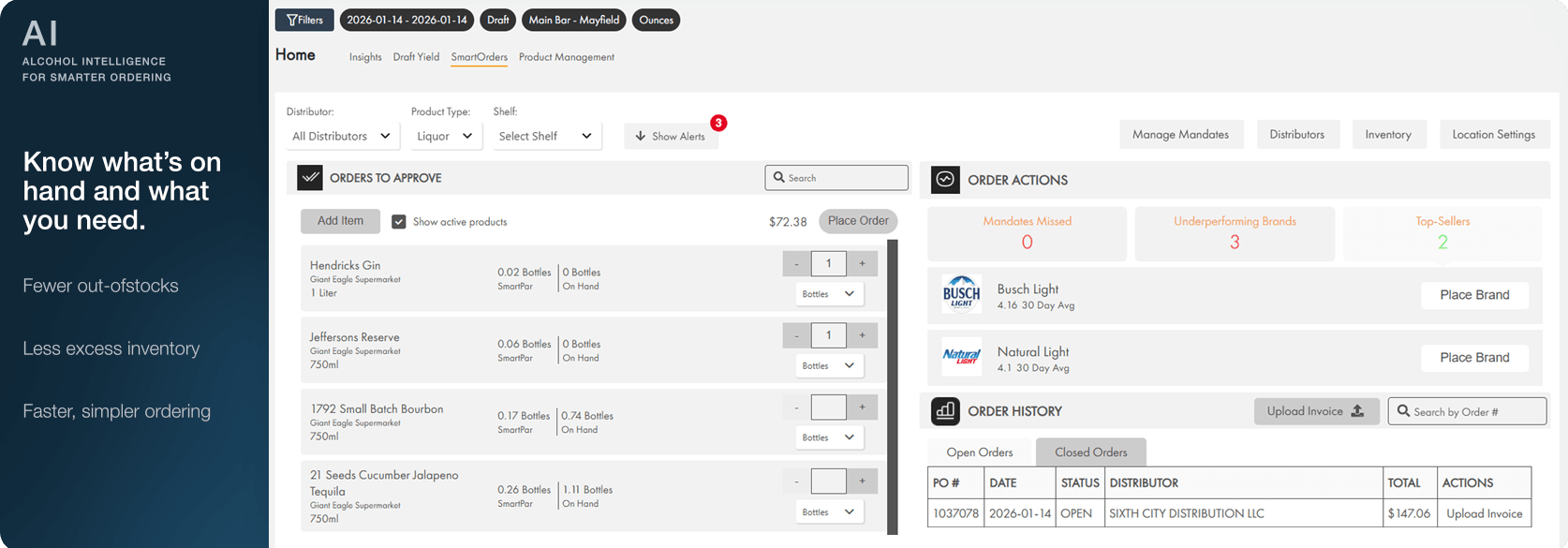This screenshot has width=1568, height=548.
Task: Click the Place Order button
Action: [x=858, y=221]
